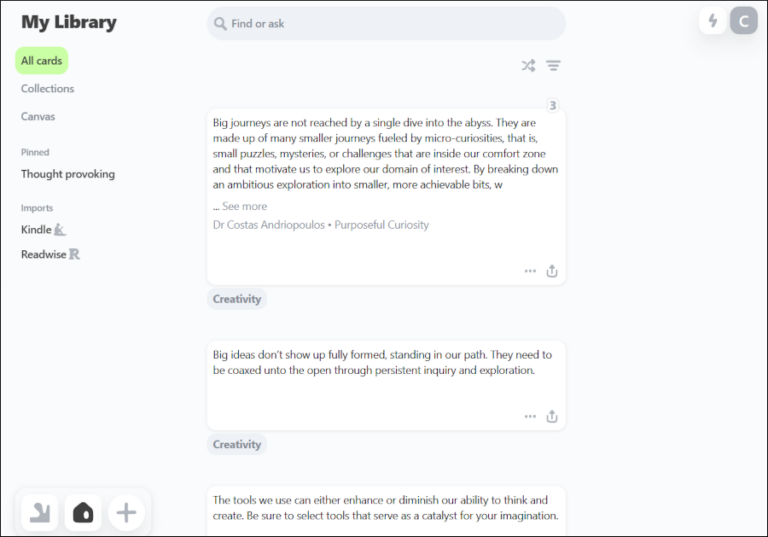Image resolution: width=768 pixels, height=537 pixels.
Task: Open the user profile avatar C
Action: (743, 20)
